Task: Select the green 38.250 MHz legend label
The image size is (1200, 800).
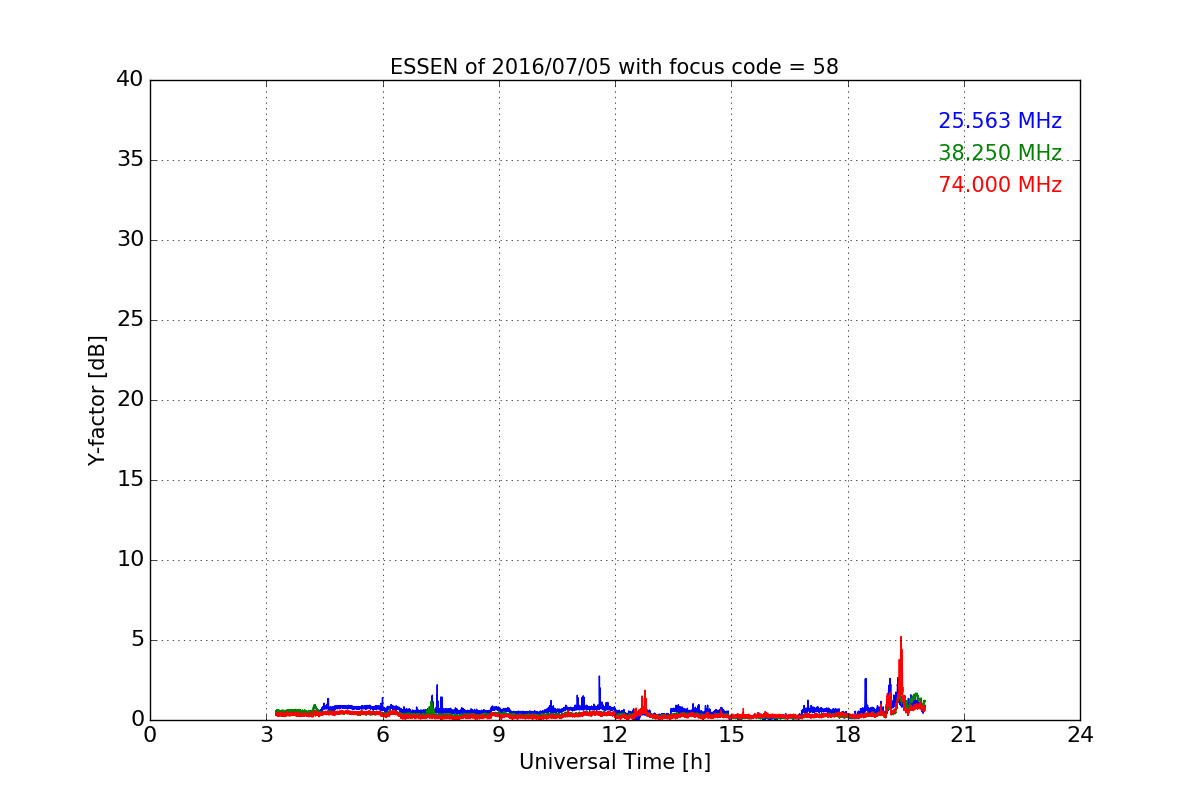Action: (1000, 153)
